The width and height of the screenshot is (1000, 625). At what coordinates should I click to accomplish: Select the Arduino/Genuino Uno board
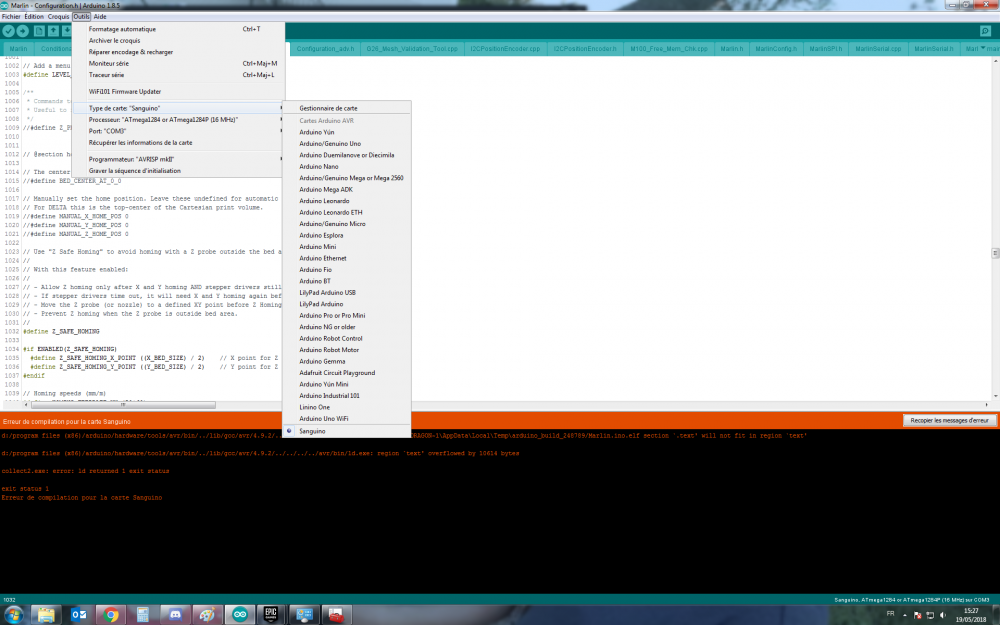pyautogui.click(x=346, y=144)
